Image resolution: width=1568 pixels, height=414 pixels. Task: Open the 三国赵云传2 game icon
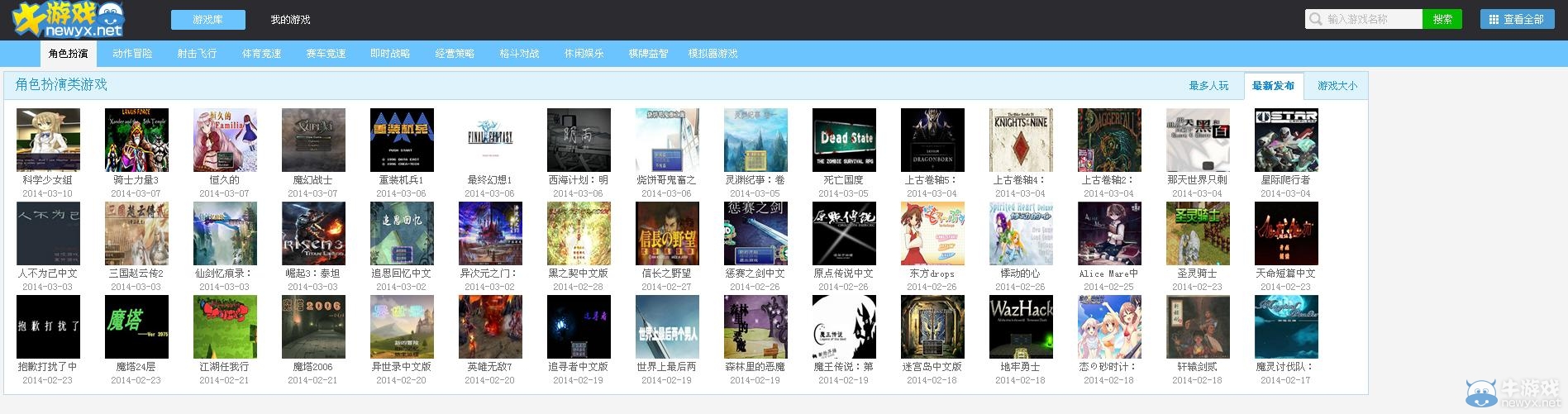pyautogui.click(x=136, y=233)
